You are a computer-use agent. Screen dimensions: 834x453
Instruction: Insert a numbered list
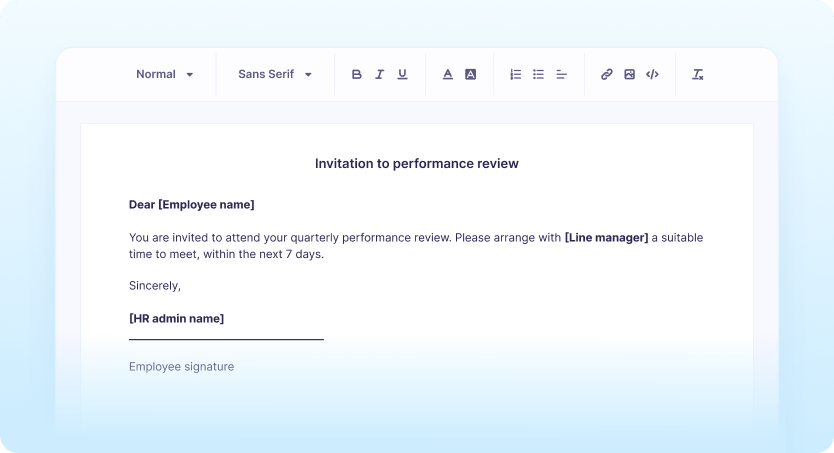[516, 74]
